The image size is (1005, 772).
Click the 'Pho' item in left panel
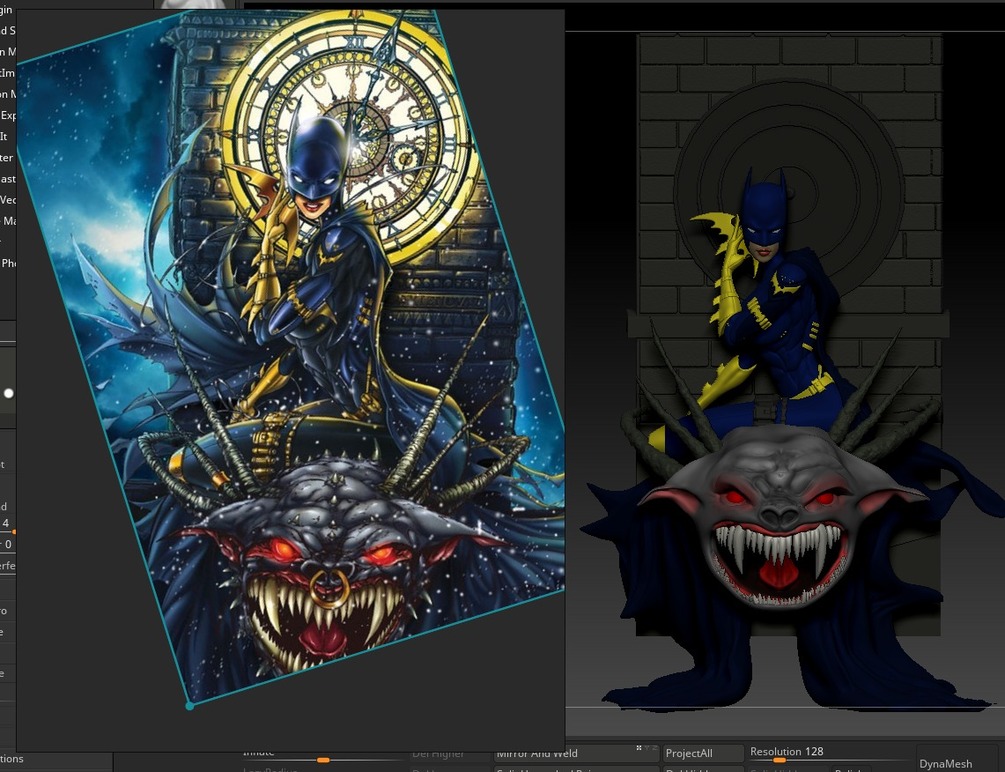point(8,263)
